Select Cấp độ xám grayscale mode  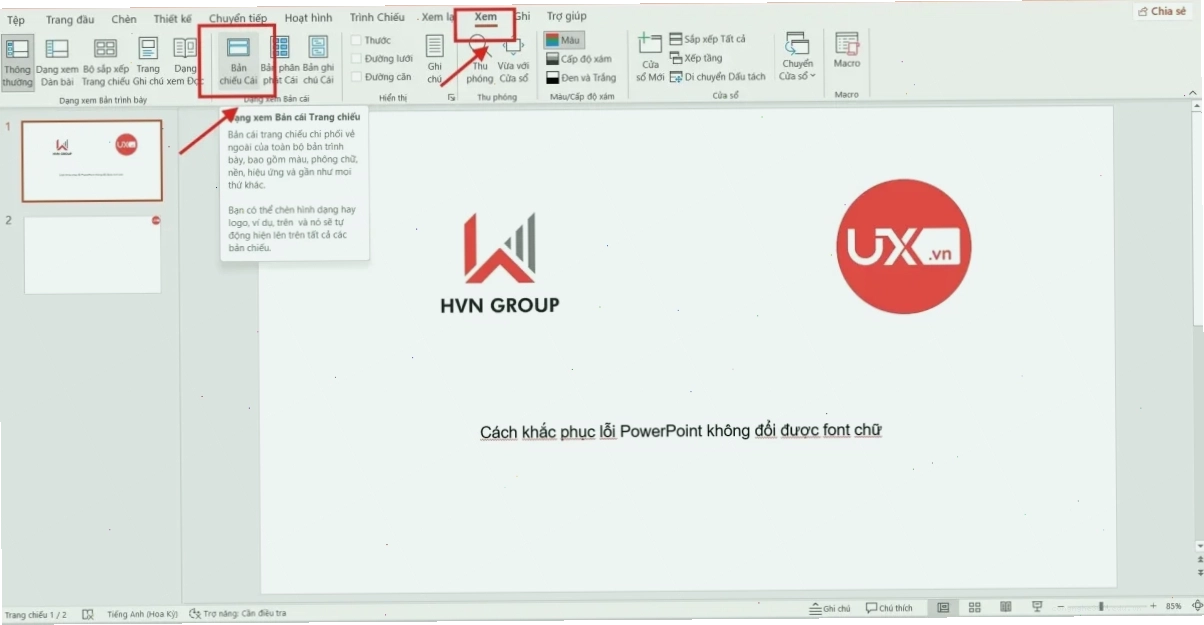click(579, 59)
